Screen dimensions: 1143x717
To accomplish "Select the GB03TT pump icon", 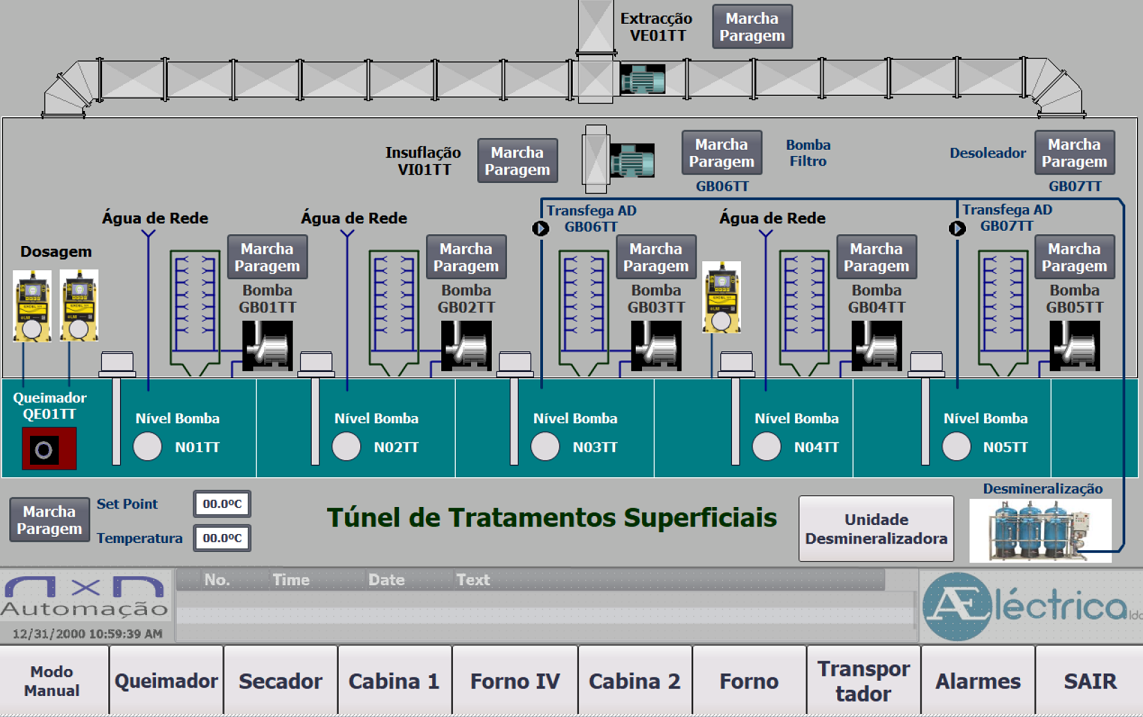I will 656,346.
